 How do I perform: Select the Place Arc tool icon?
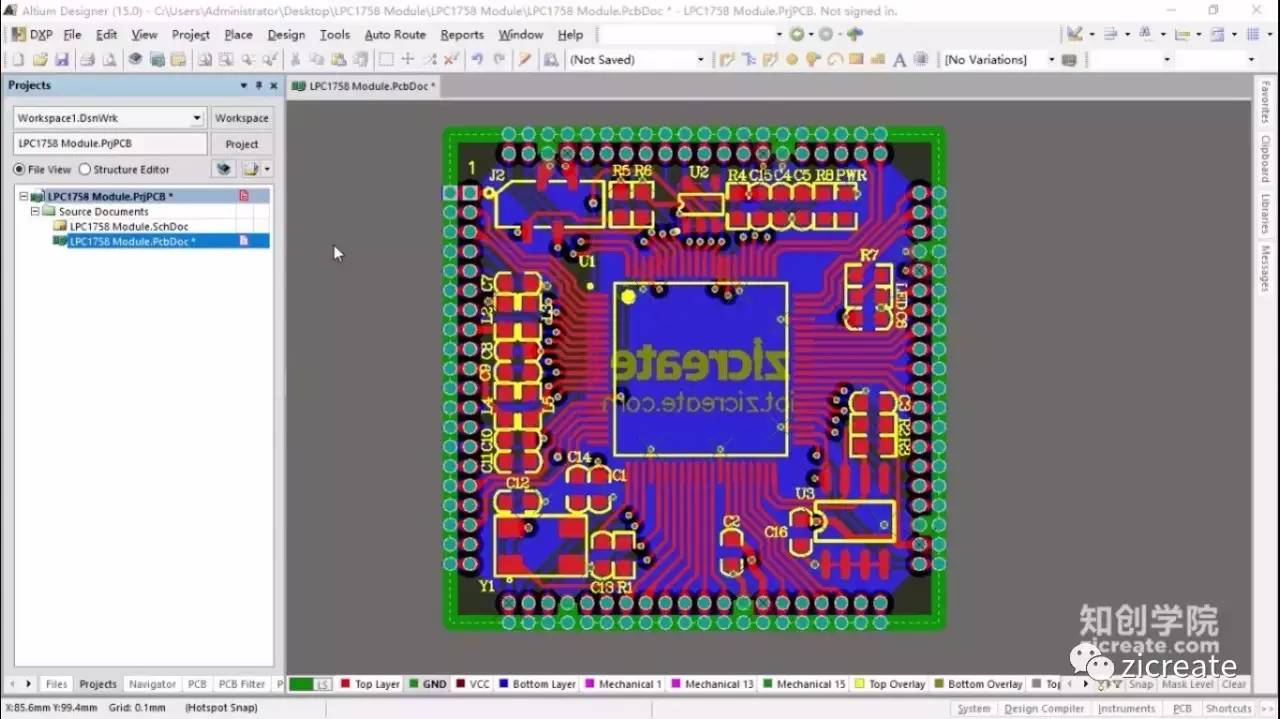(834, 60)
